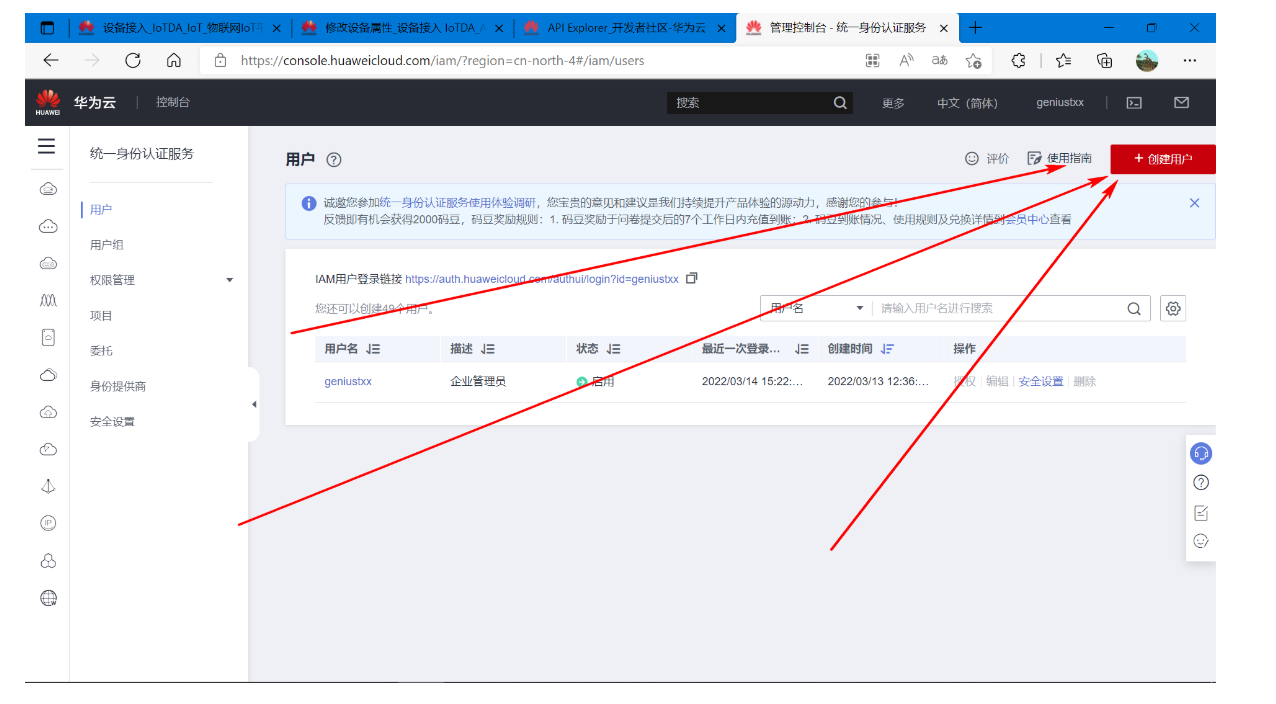Open the IAM user login URL link
This screenshot has width=1276, height=704.
point(542,279)
